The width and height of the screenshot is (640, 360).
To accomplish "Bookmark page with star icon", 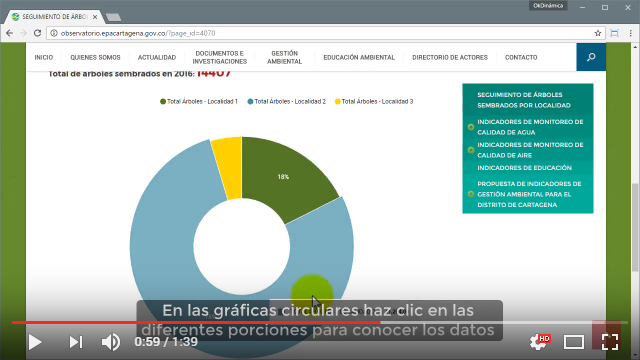I will pyautogui.click(x=598, y=33).
